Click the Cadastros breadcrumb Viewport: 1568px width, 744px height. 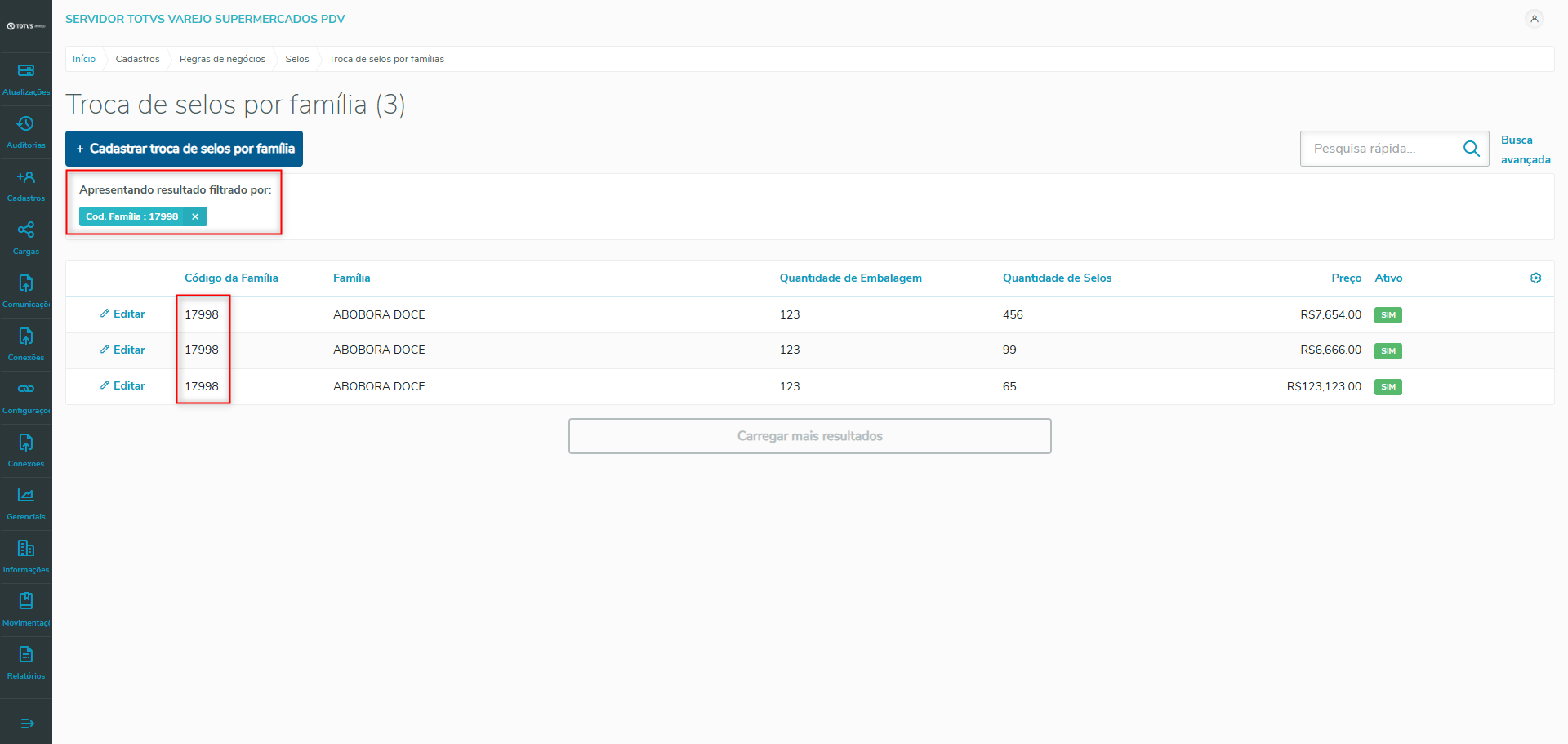138,59
